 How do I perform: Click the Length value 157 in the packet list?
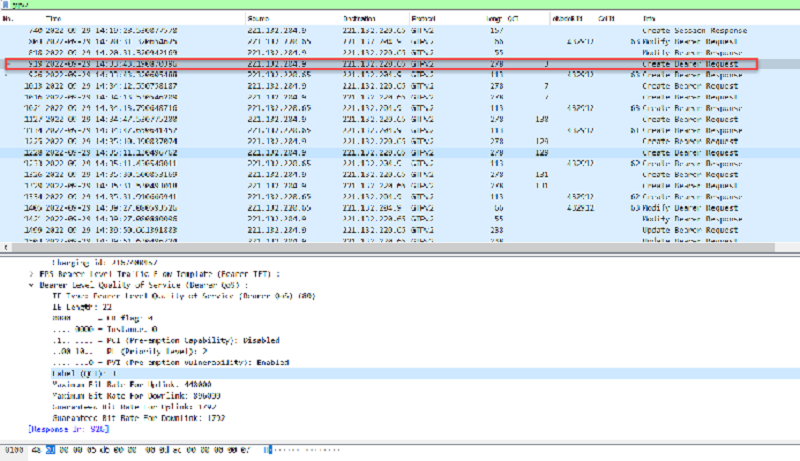[496, 31]
